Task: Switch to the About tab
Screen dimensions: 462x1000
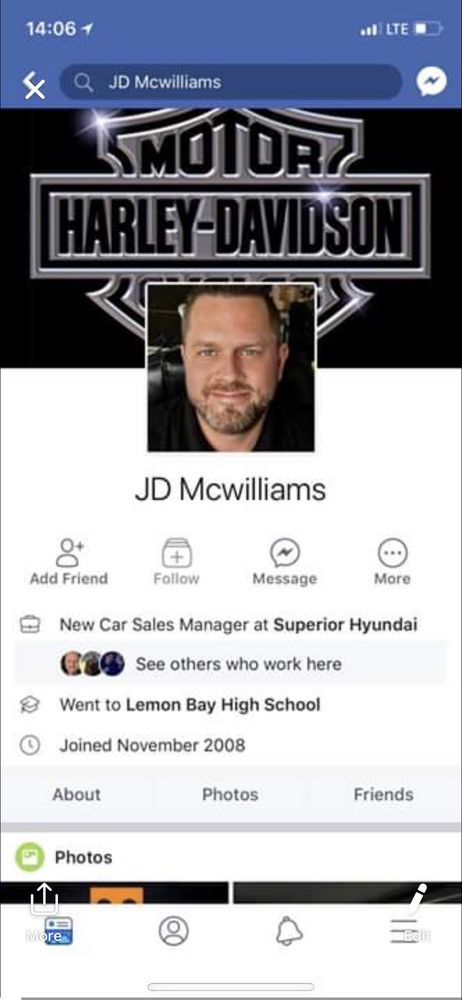Action: coord(77,795)
